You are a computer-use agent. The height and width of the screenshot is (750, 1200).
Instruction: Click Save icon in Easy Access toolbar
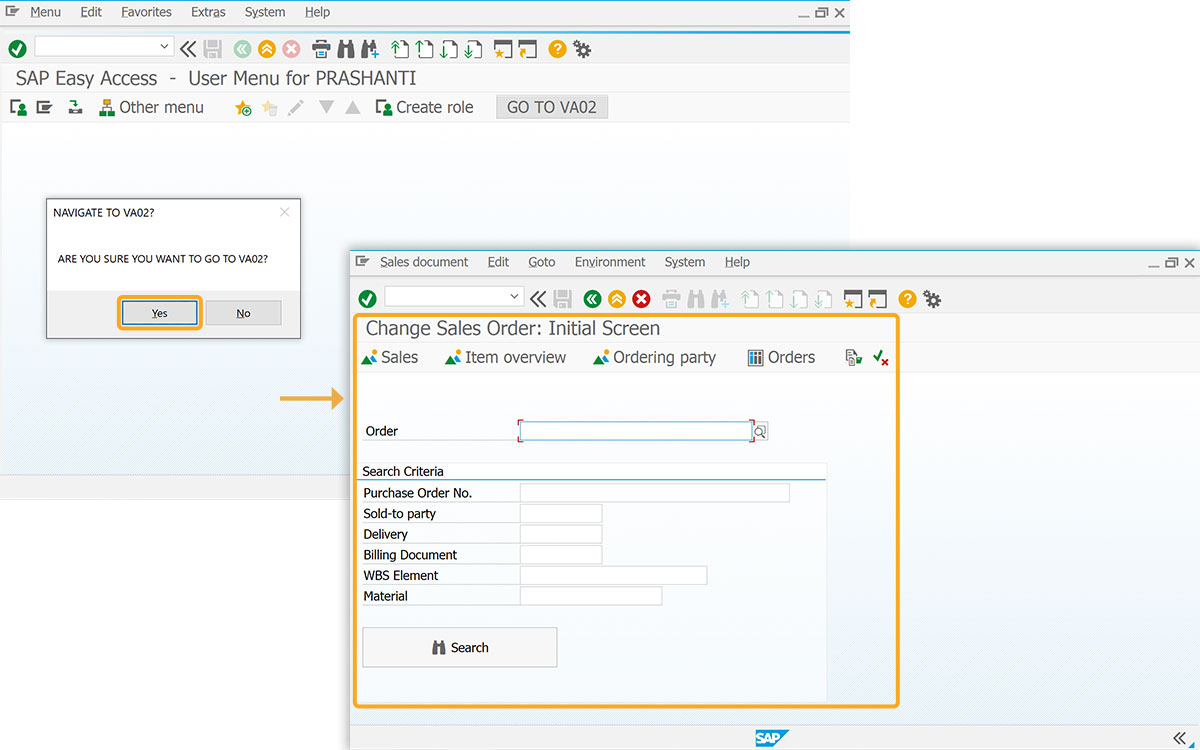point(213,48)
